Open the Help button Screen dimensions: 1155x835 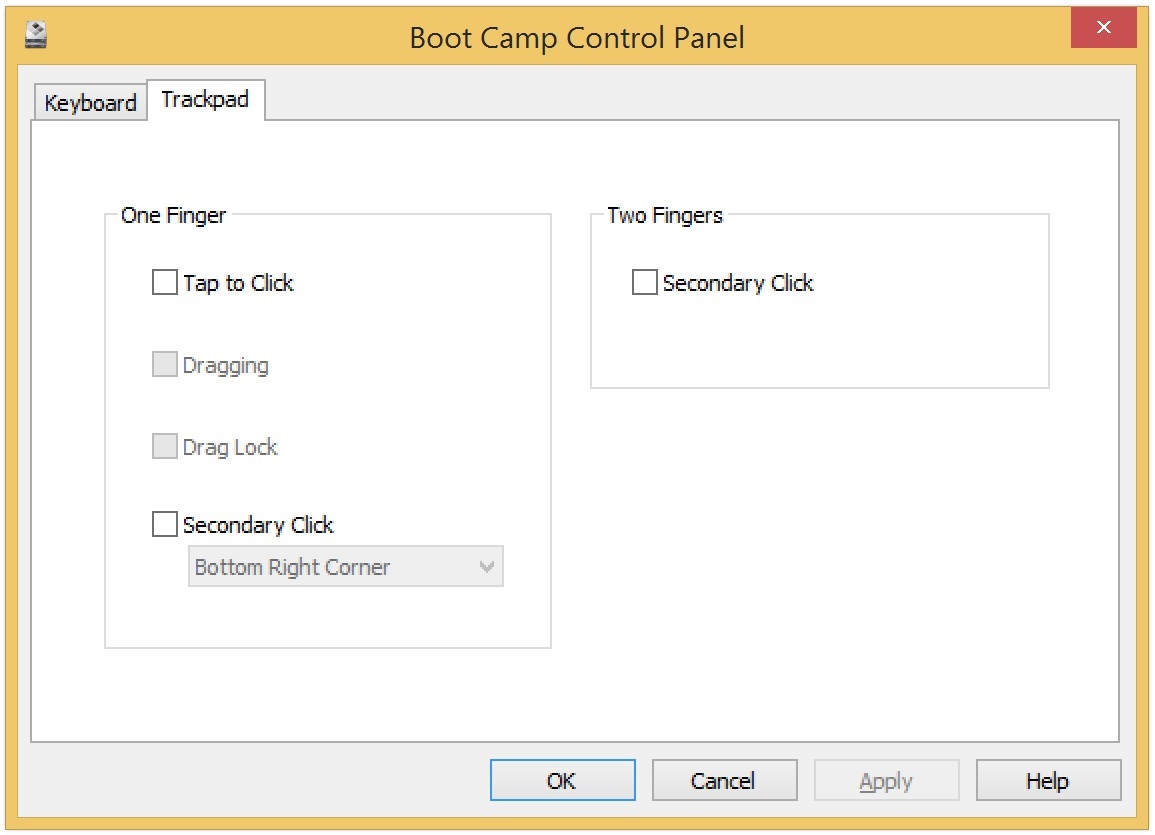(x=1048, y=780)
